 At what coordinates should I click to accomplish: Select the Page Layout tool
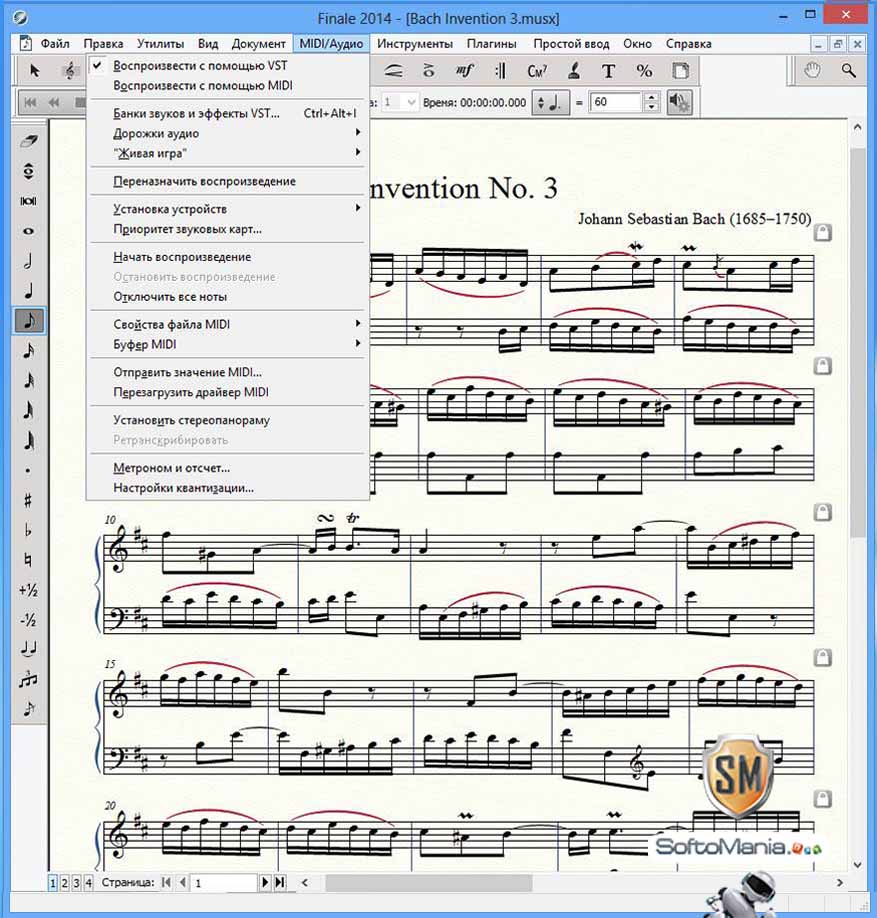point(680,71)
